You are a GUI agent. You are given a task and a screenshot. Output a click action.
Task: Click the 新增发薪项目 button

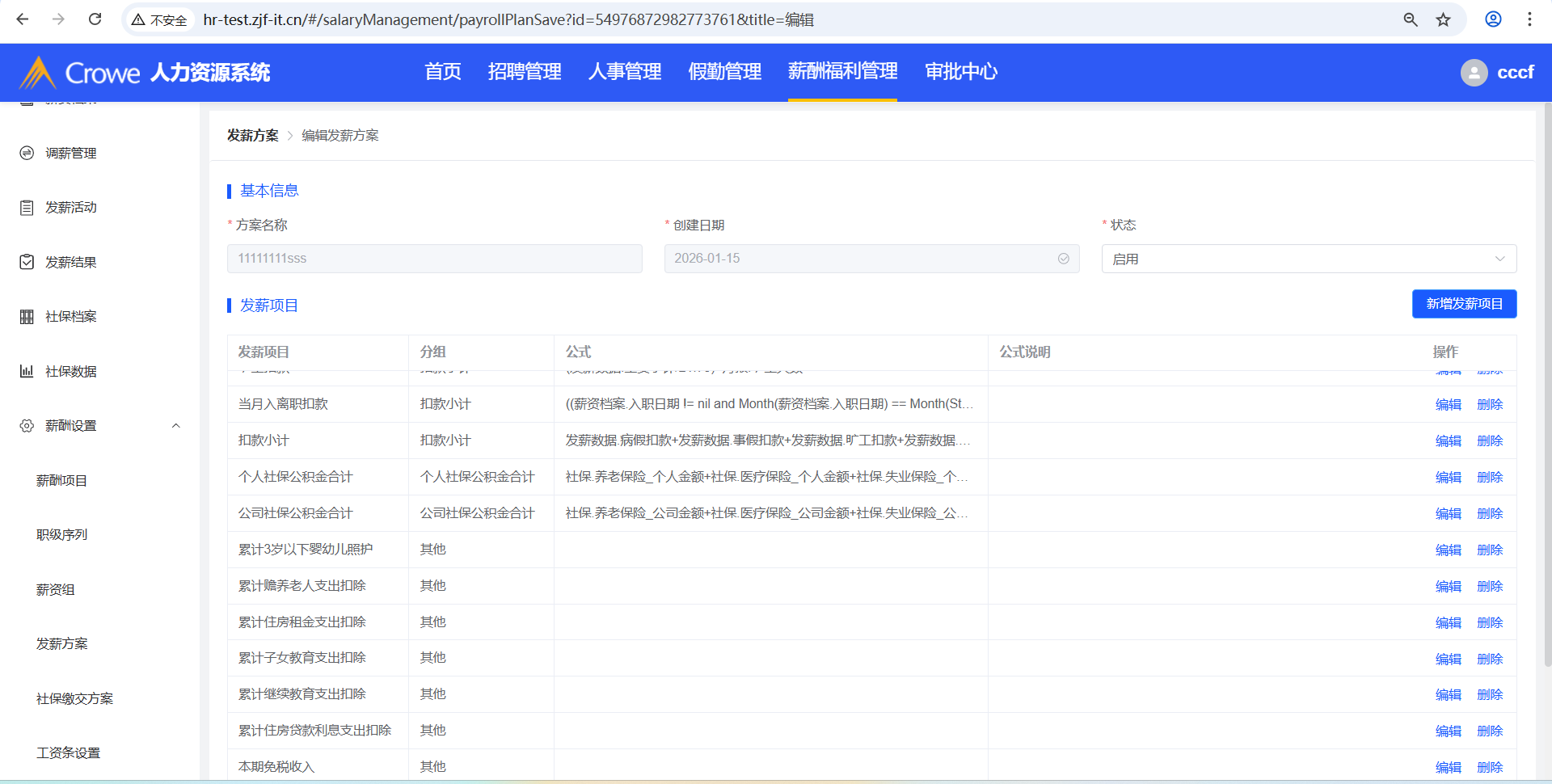[1463, 304]
